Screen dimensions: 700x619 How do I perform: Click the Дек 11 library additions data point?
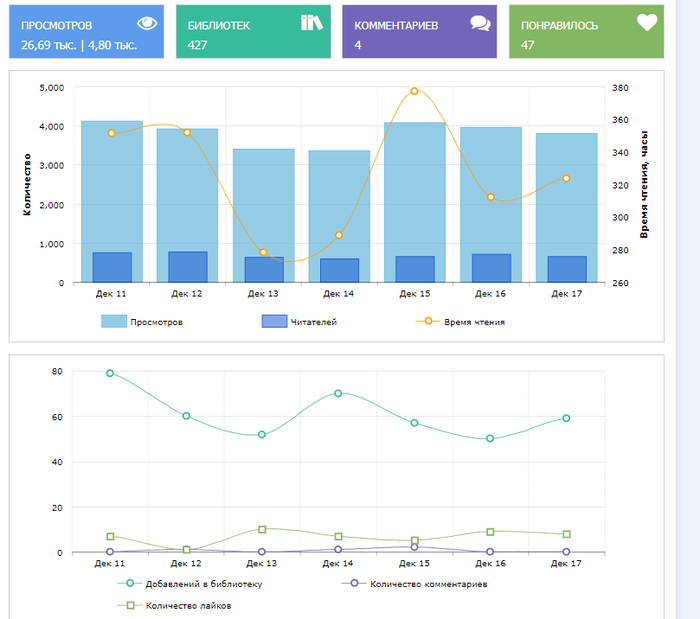[110, 373]
